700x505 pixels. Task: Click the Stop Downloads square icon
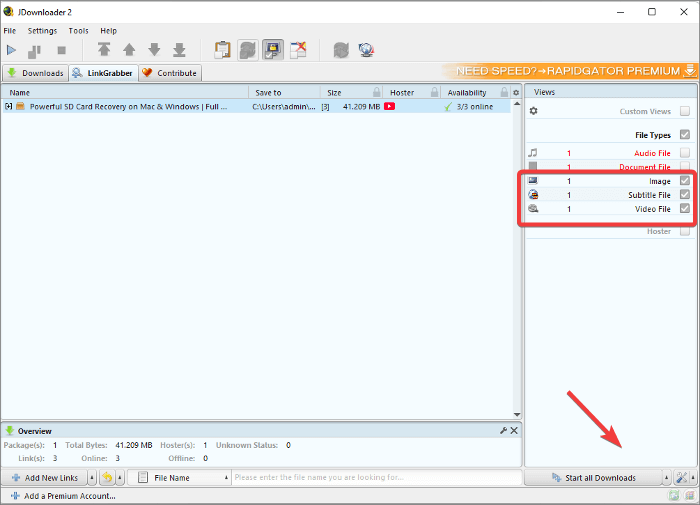point(61,50)
